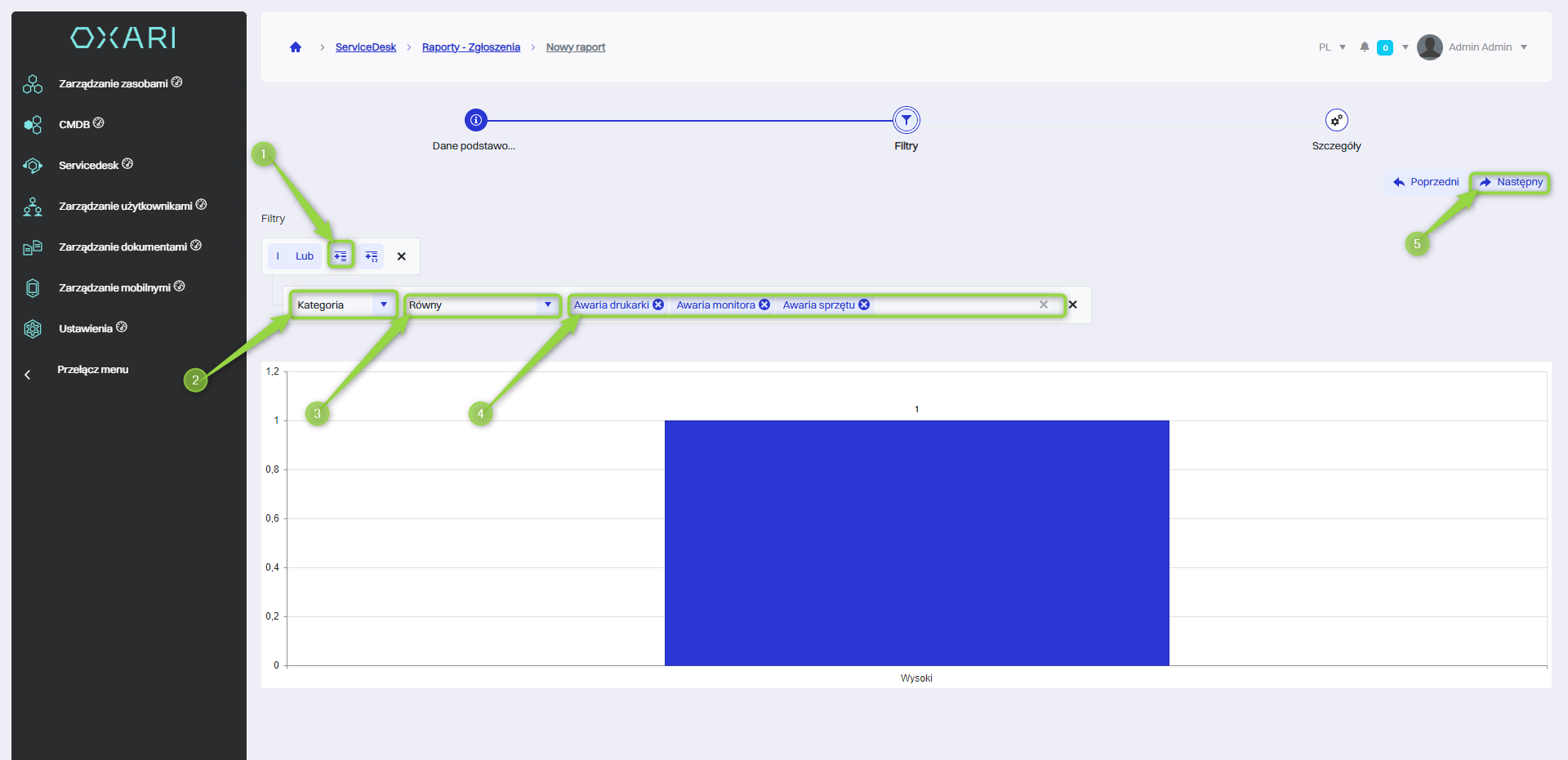Image resolution: width=1568 pixels, height=760 pixels.
Task: Remove the Awaria sprzętu tag
Action: (x=864, y=304)
